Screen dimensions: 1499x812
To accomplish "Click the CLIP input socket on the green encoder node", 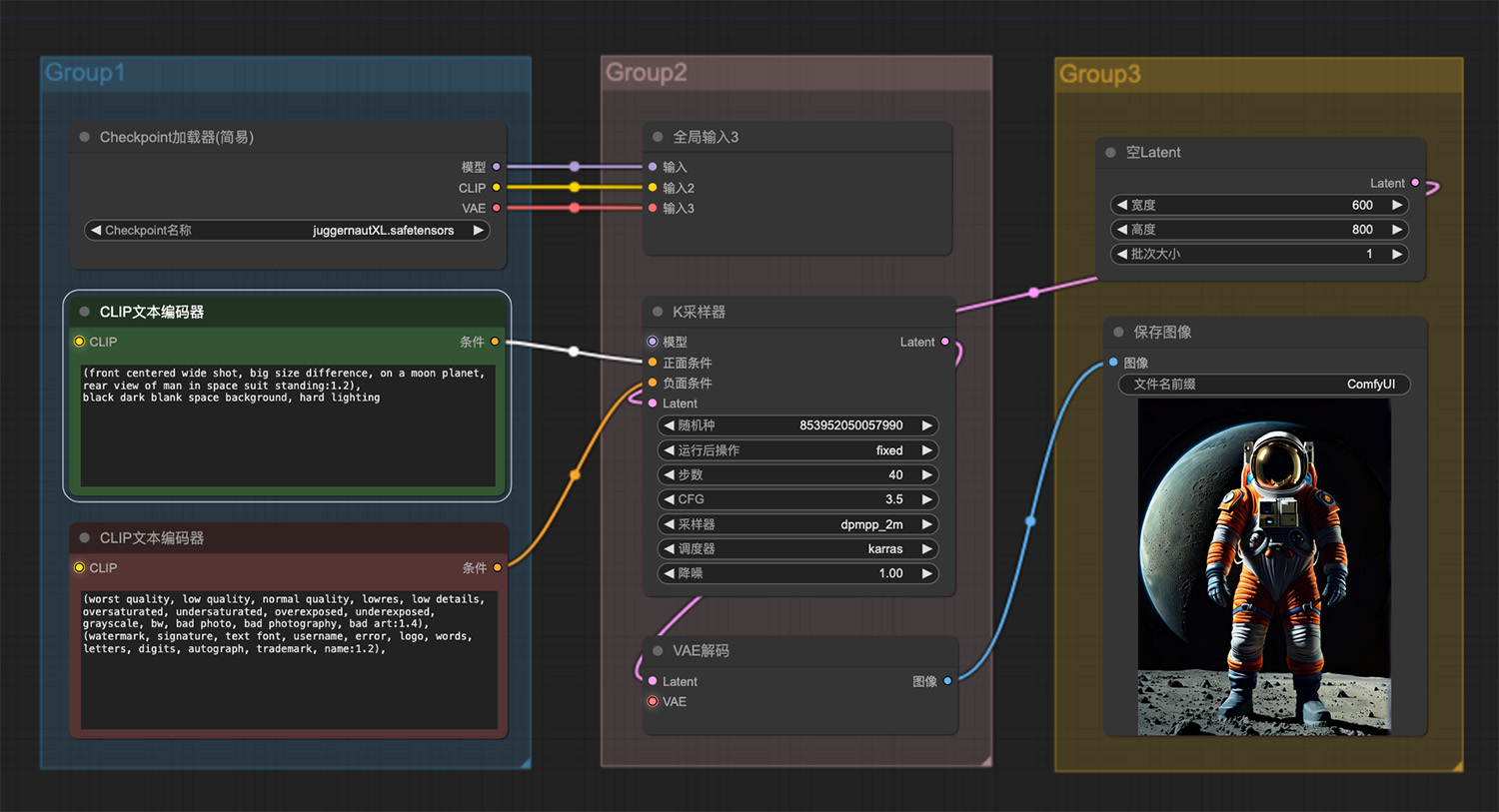I will (x=79, y=342).
